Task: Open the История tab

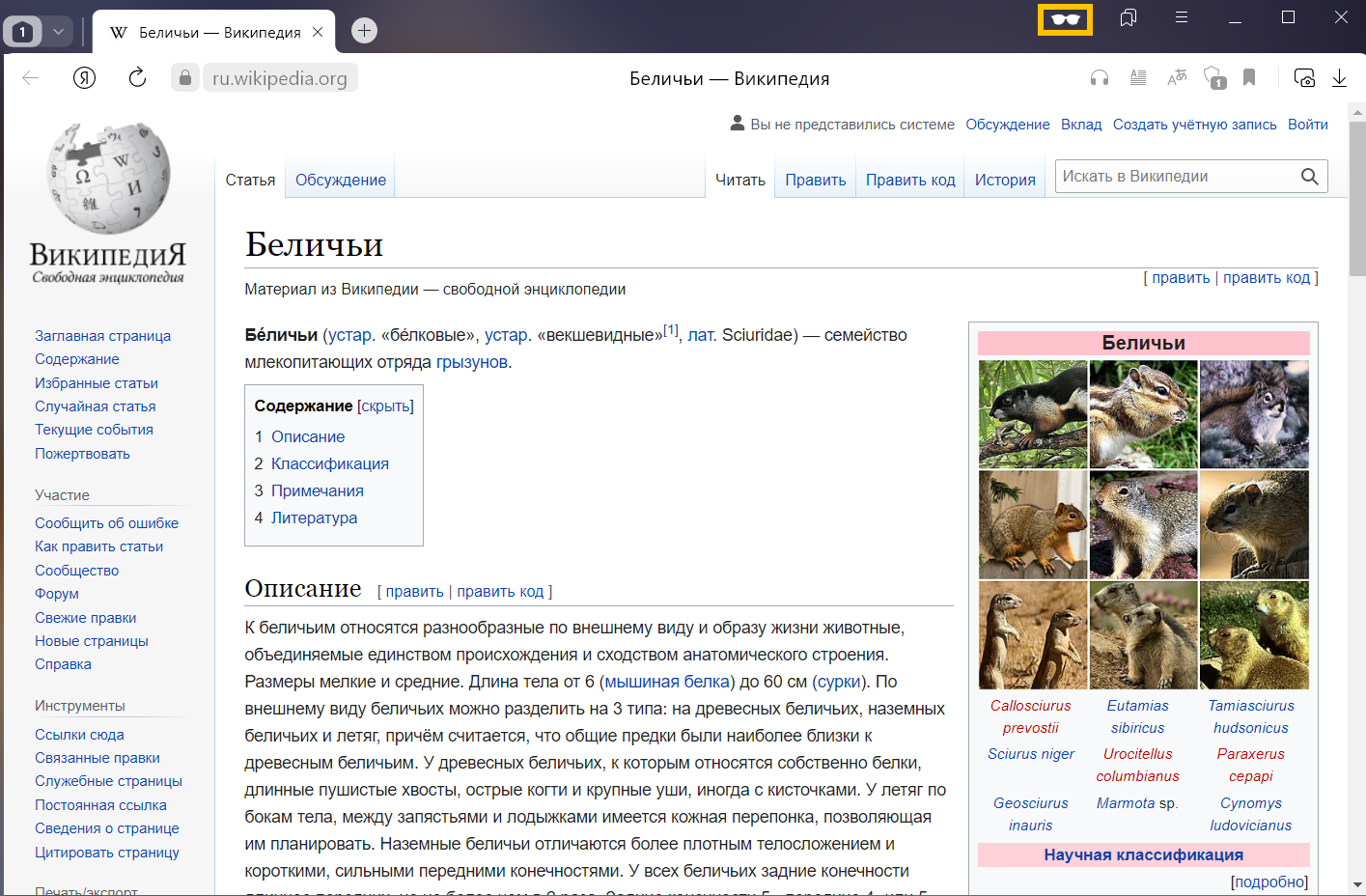Action: click(x=1004, y=180)
